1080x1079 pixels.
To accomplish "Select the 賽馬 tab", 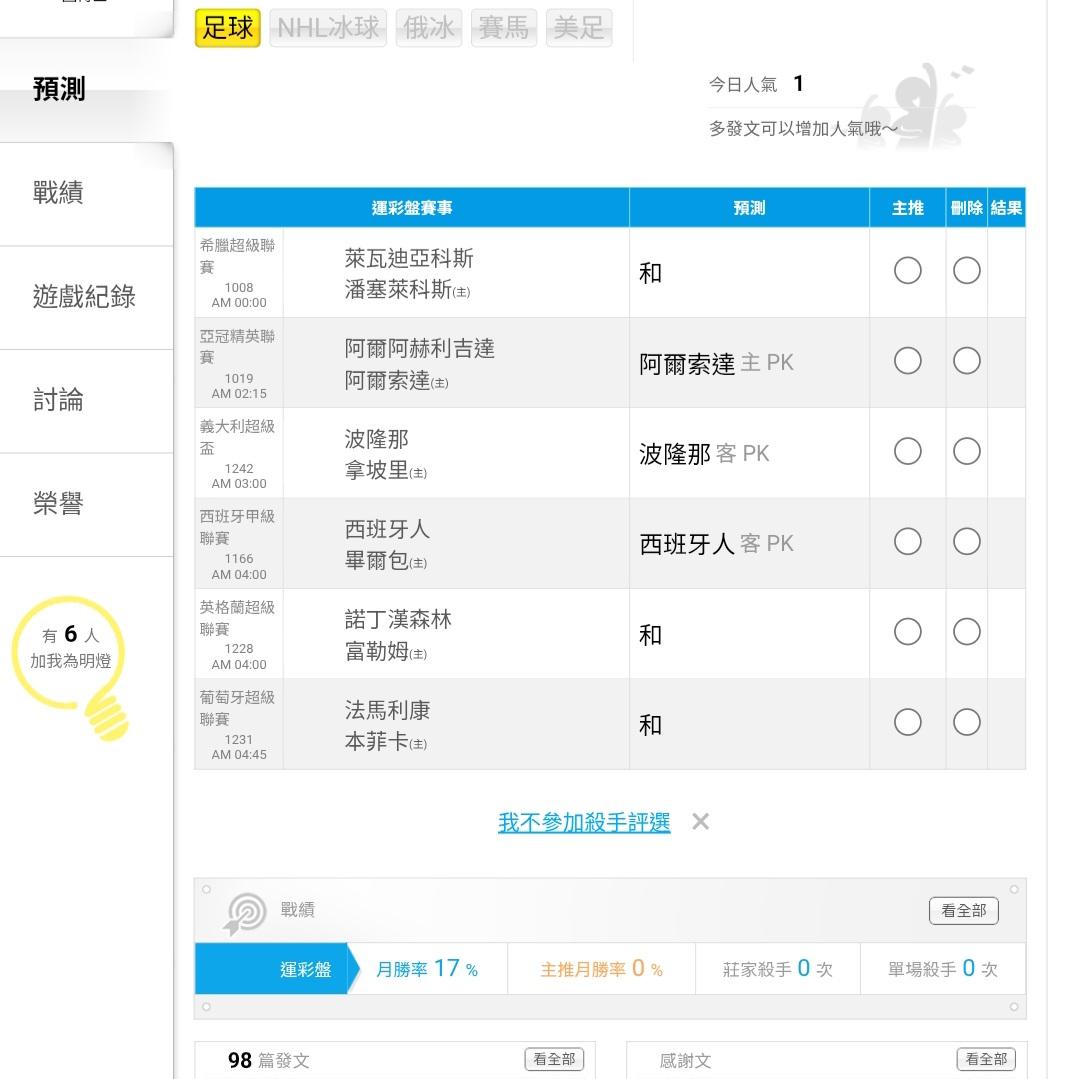I will pyautogui.click(x=503, y=28).
